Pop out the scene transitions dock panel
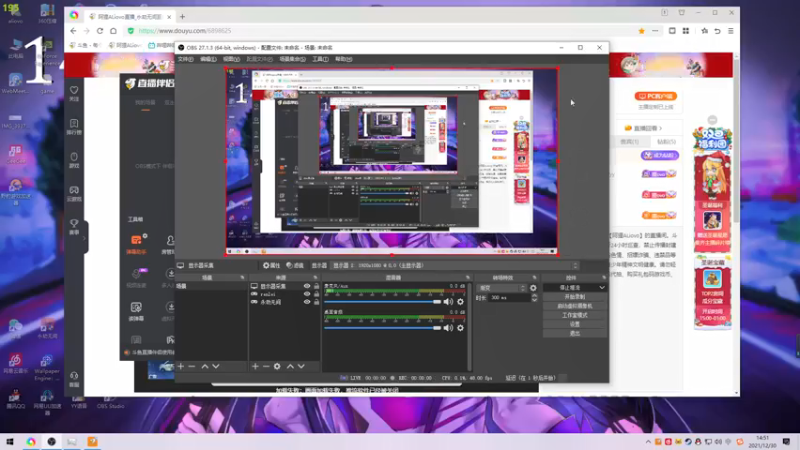This screenshot has height=450, width=800. pyautogui.click(x=534, y=278)
